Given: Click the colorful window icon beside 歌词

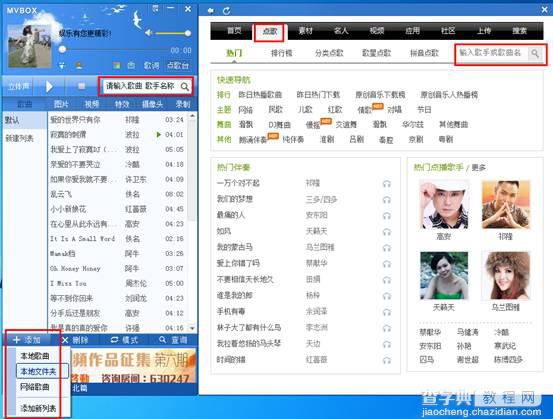Looking at the screenshot, I should [x=116, y=66].
